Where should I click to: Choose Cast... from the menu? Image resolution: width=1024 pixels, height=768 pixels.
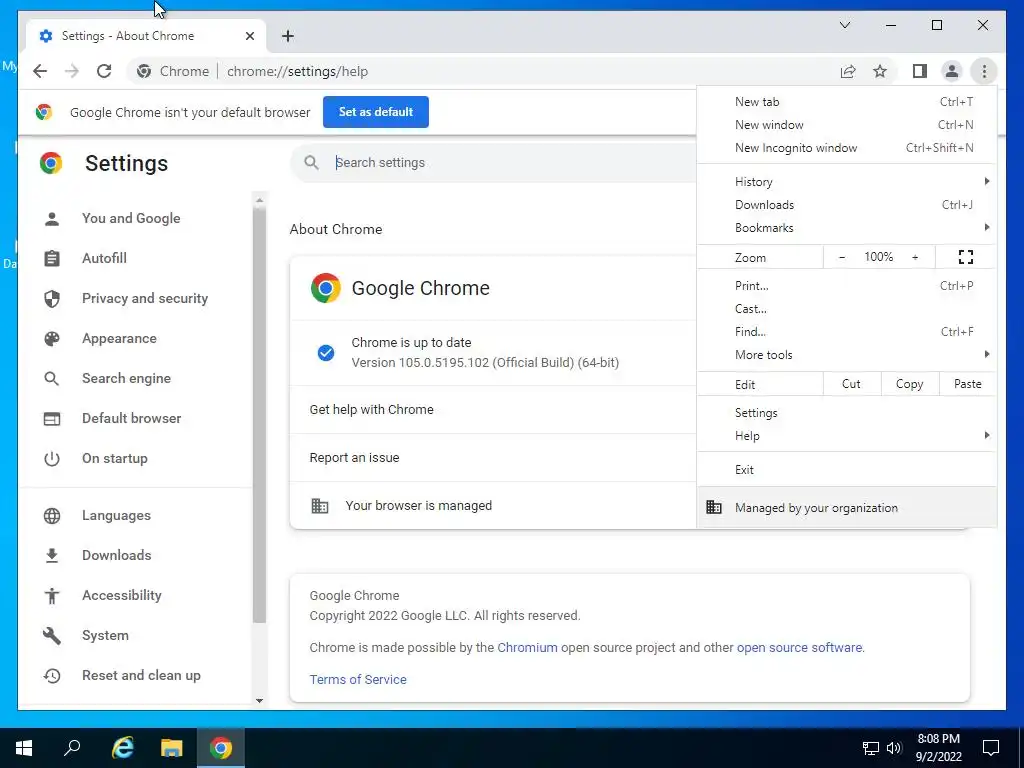coord(846,308)
